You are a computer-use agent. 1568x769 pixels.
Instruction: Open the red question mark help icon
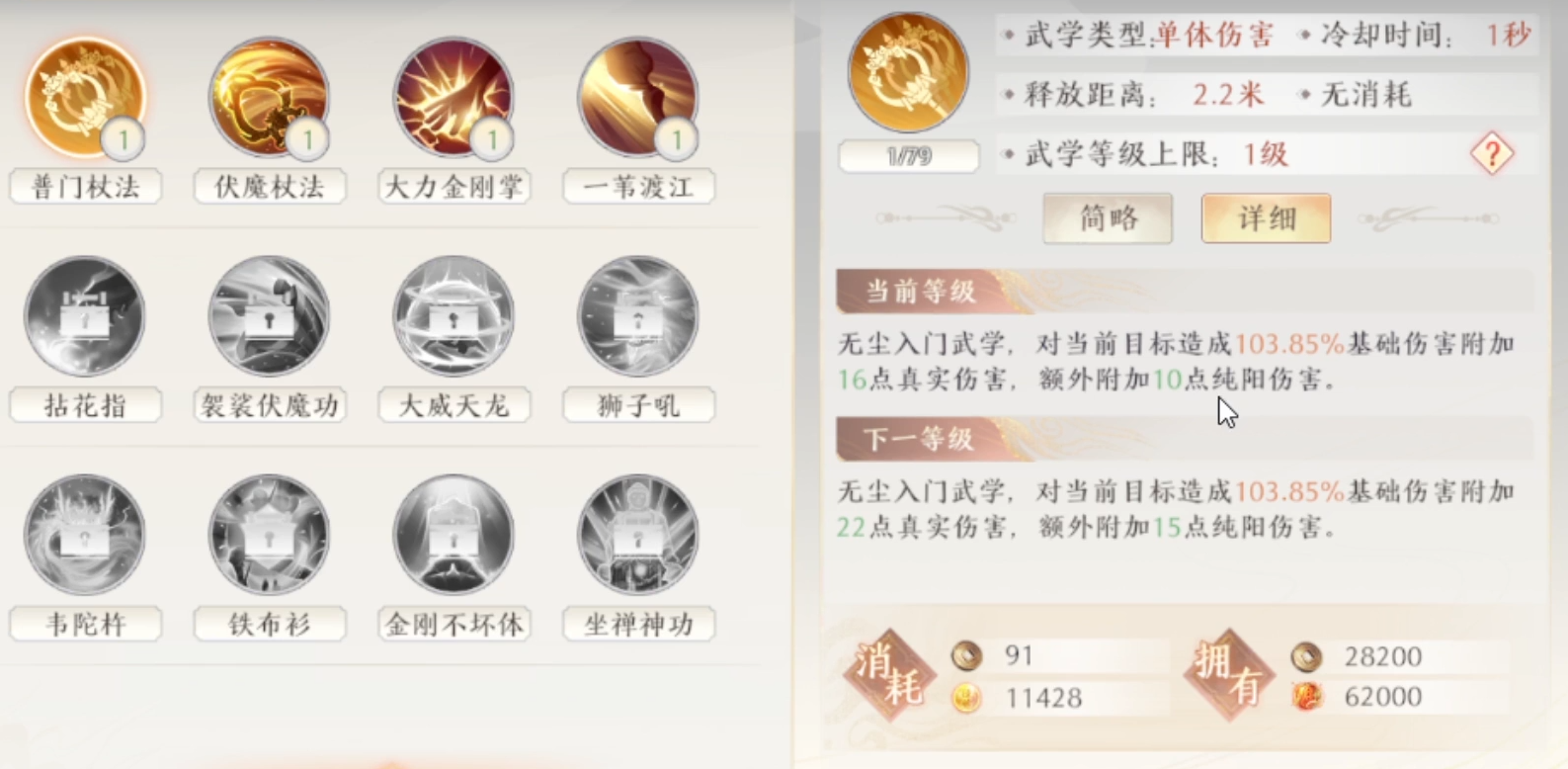(x=1492, y=153)
